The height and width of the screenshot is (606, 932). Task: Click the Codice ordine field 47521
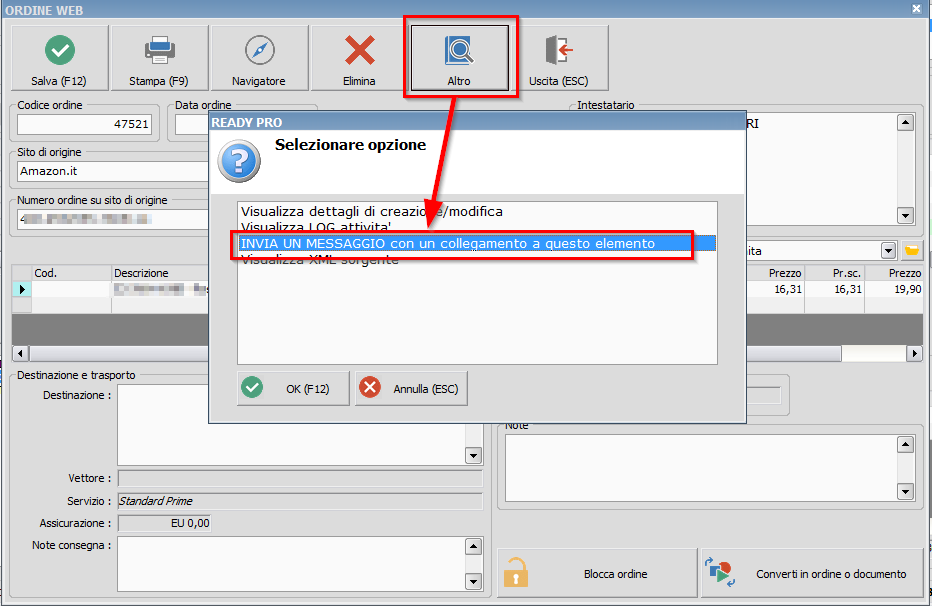click(x=84, y=124)
